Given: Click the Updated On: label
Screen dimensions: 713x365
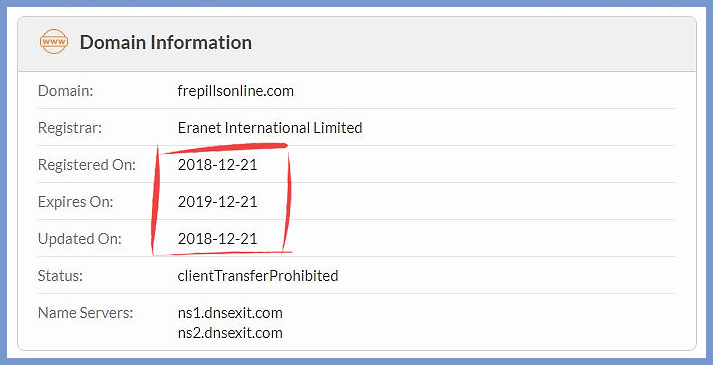Looking at the screenshot, I should pos(80,239).
